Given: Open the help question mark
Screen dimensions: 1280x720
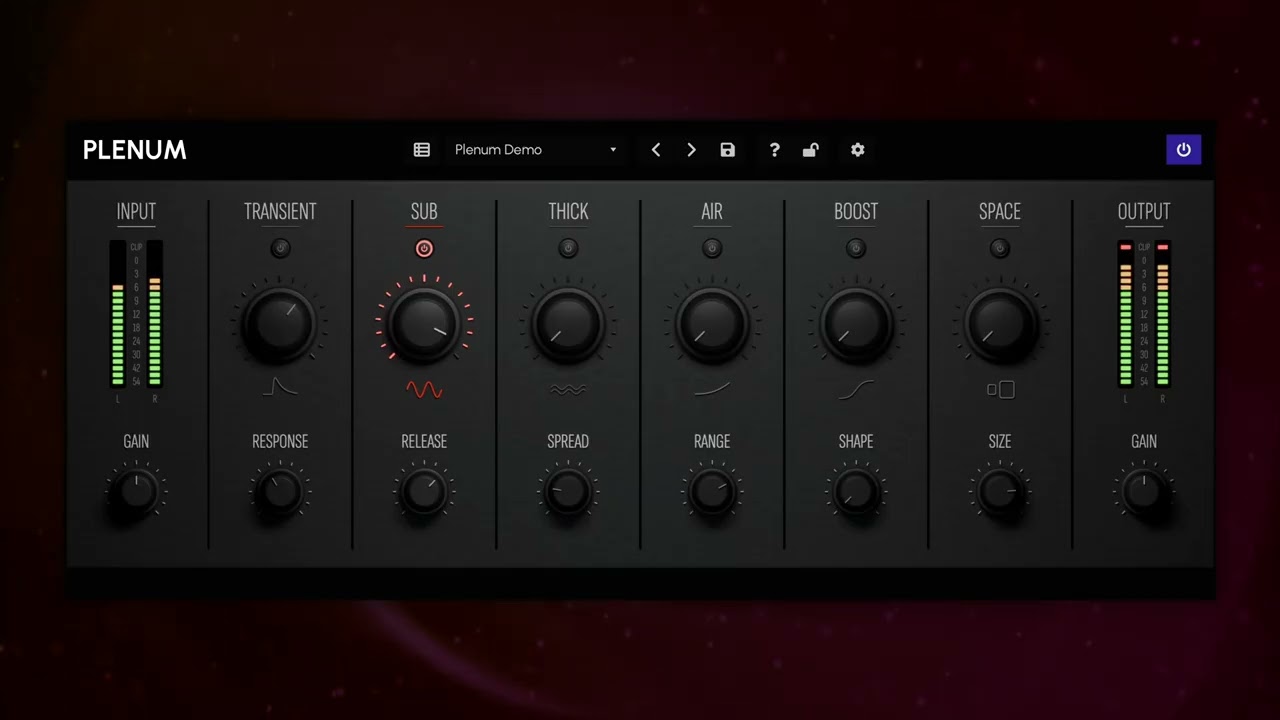Looking at the screenshot, I should tap(774, 150).
